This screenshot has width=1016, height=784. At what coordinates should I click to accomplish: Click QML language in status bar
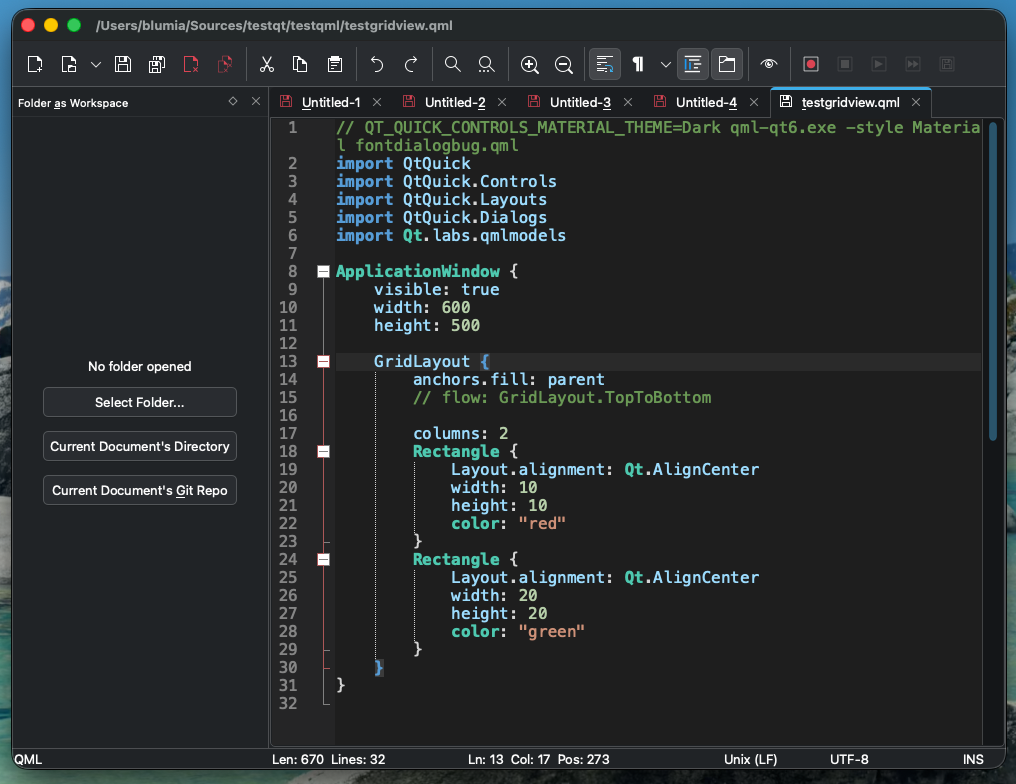(28, 759)
